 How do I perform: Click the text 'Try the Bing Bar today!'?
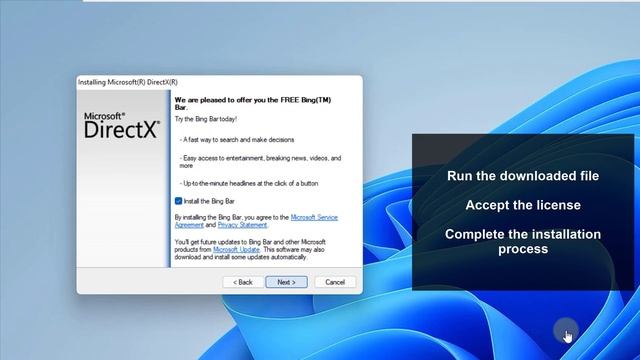pyautogui.click(x=206, y=119)
